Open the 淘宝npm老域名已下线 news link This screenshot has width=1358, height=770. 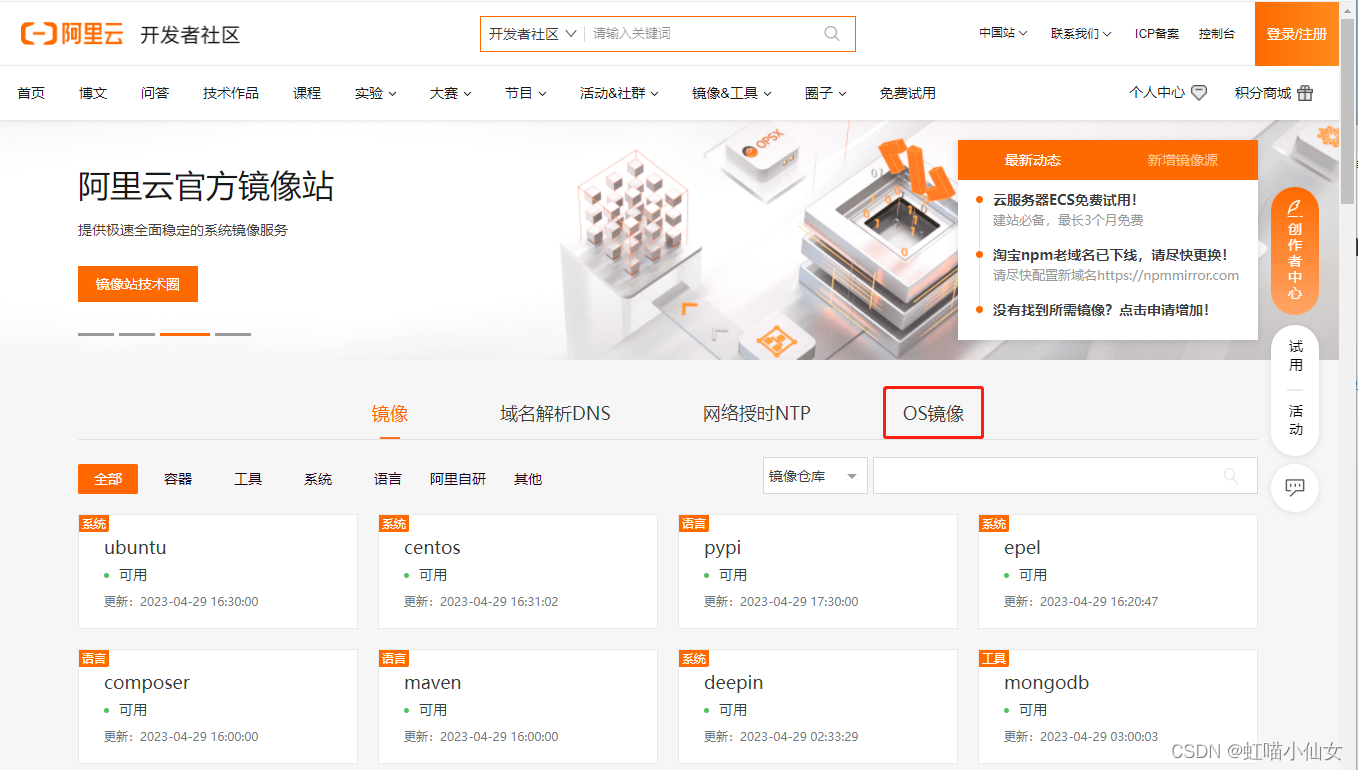click(x=1110, y=255)
